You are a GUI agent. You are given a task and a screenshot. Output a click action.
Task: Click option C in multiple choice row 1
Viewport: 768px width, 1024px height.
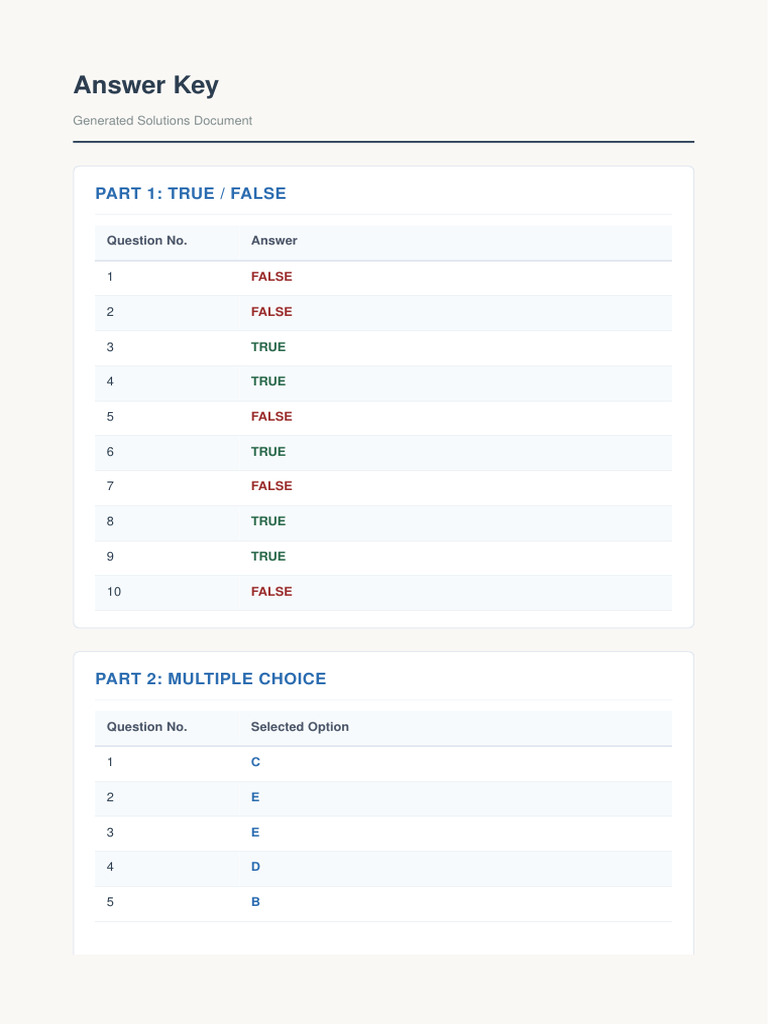coord(255,762)
